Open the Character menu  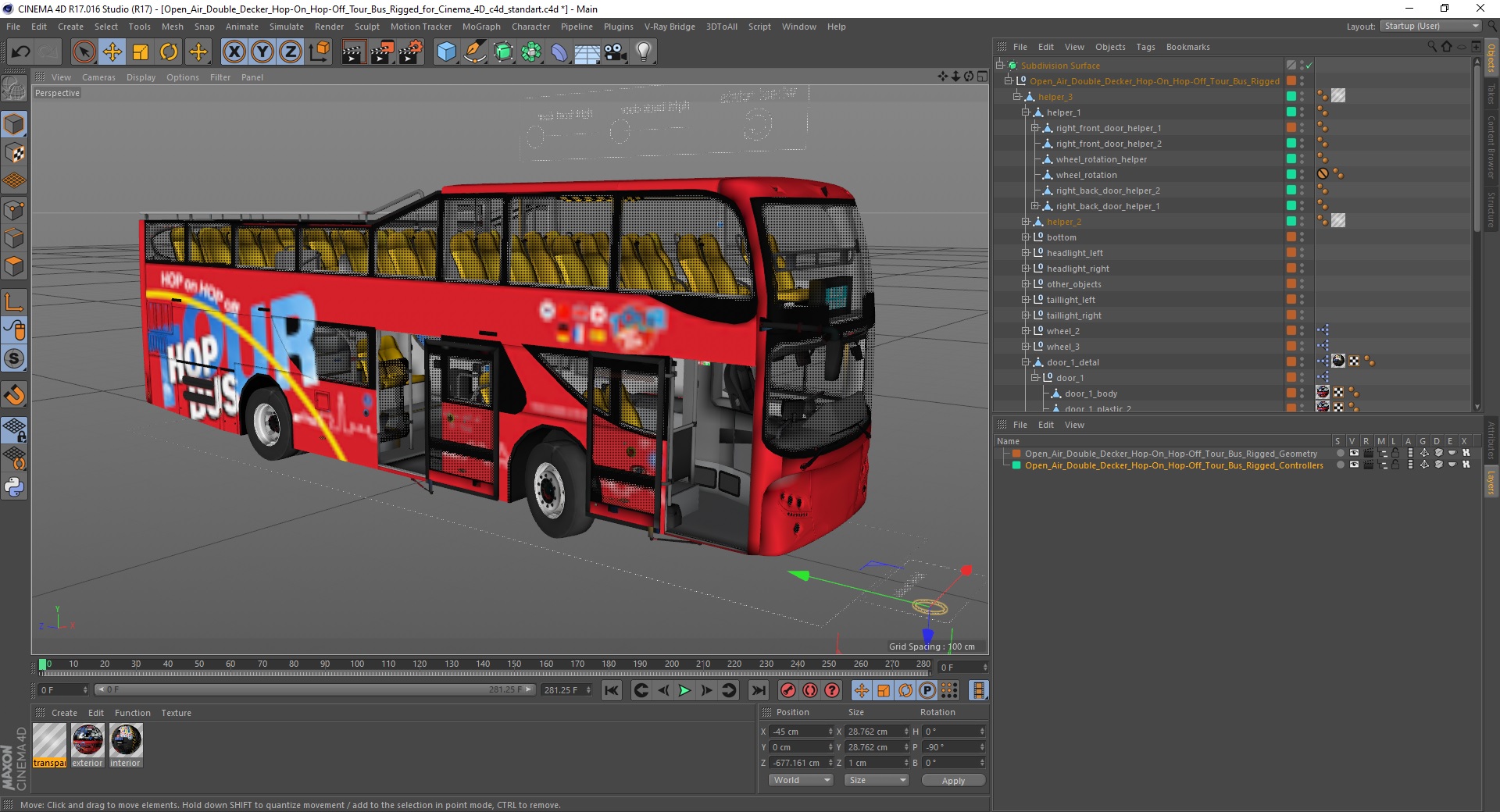(x=531, y=27)
